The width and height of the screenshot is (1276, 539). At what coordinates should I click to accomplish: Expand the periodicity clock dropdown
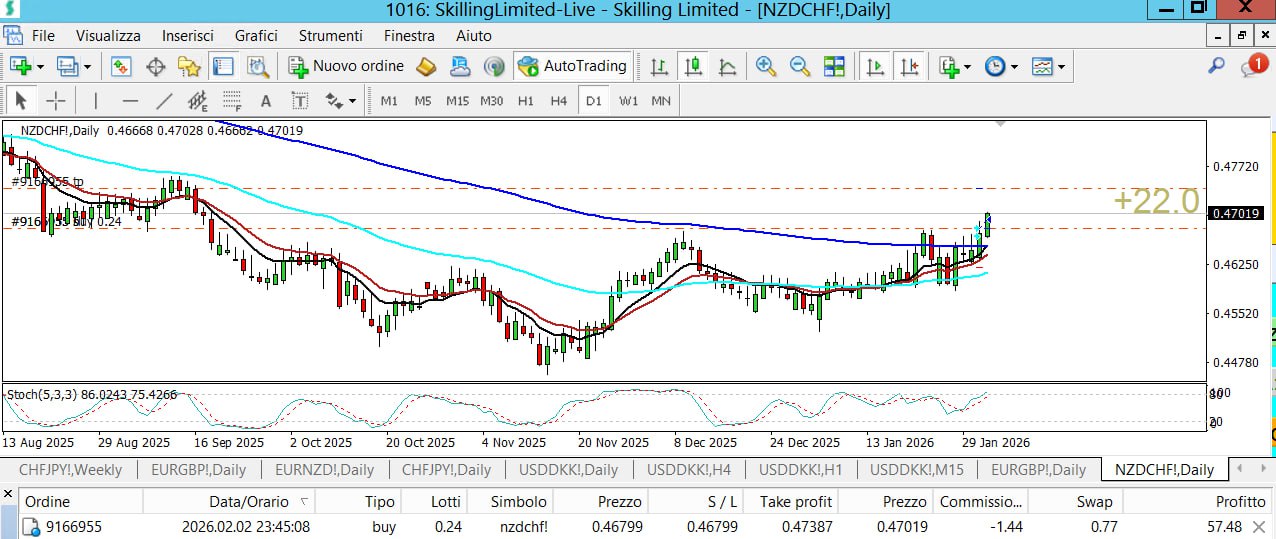1014,68
